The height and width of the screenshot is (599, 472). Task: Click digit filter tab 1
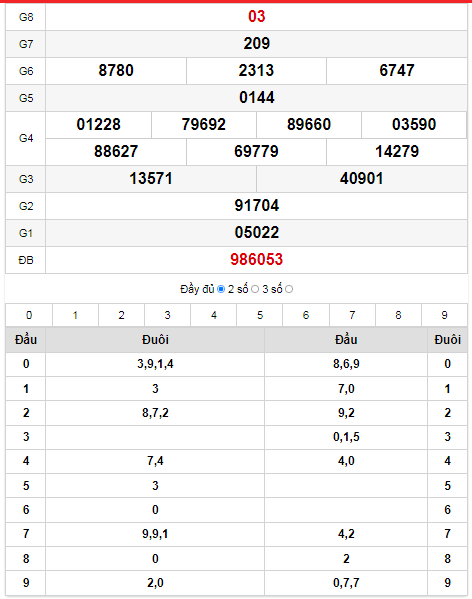(75, 315)
